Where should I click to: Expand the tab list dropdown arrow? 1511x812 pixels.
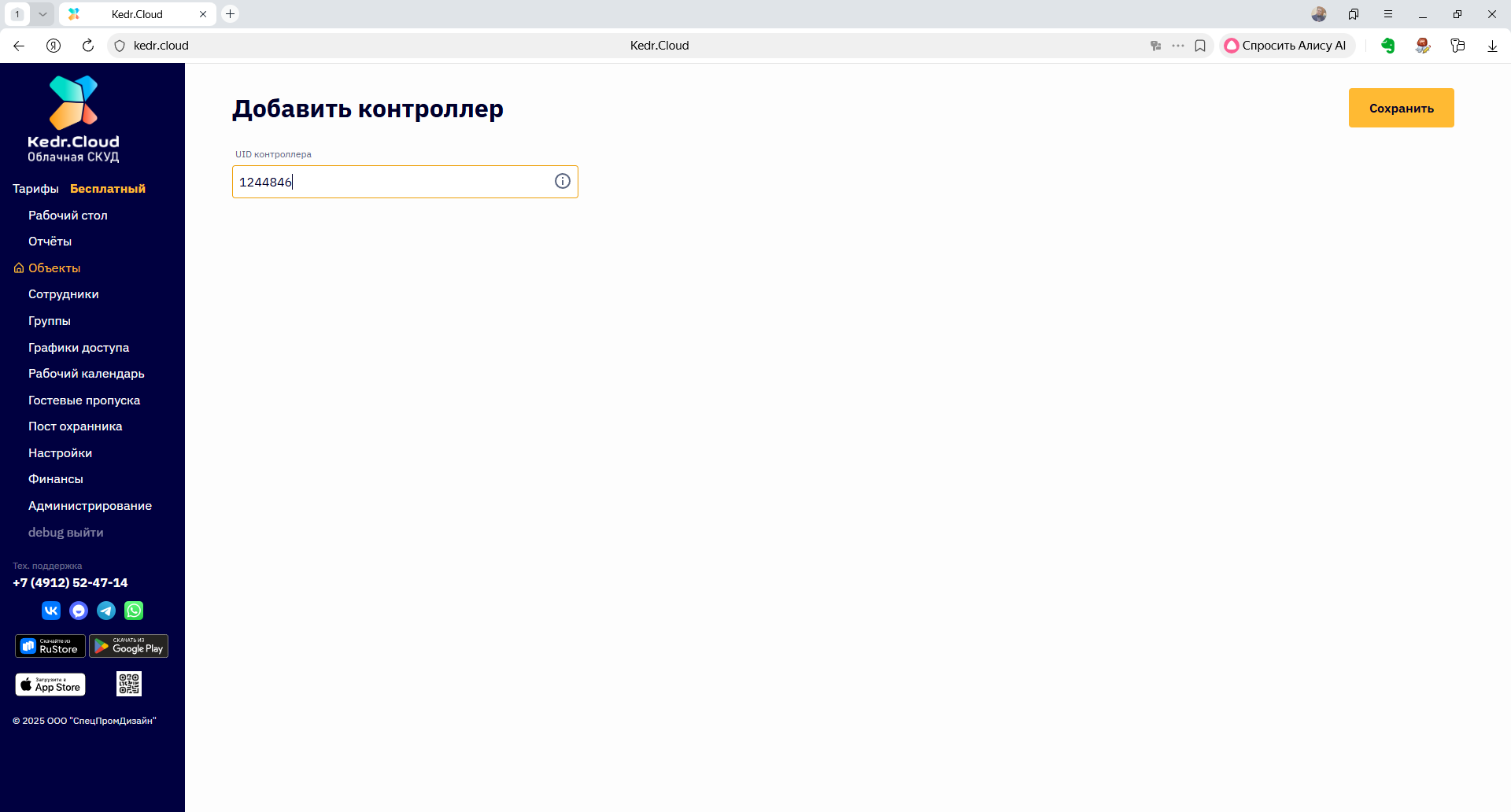(x=42, y=14)
